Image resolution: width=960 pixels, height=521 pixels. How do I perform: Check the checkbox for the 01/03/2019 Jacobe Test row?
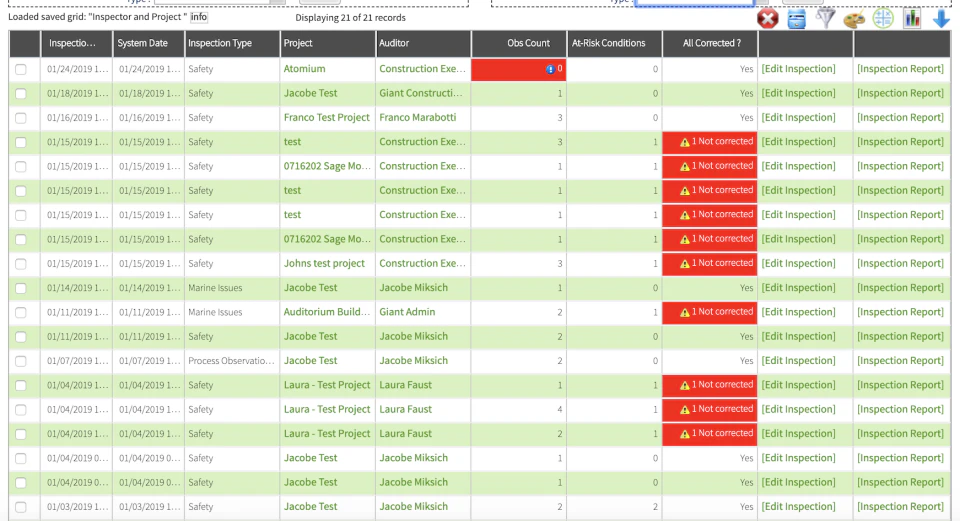point(21,507)
